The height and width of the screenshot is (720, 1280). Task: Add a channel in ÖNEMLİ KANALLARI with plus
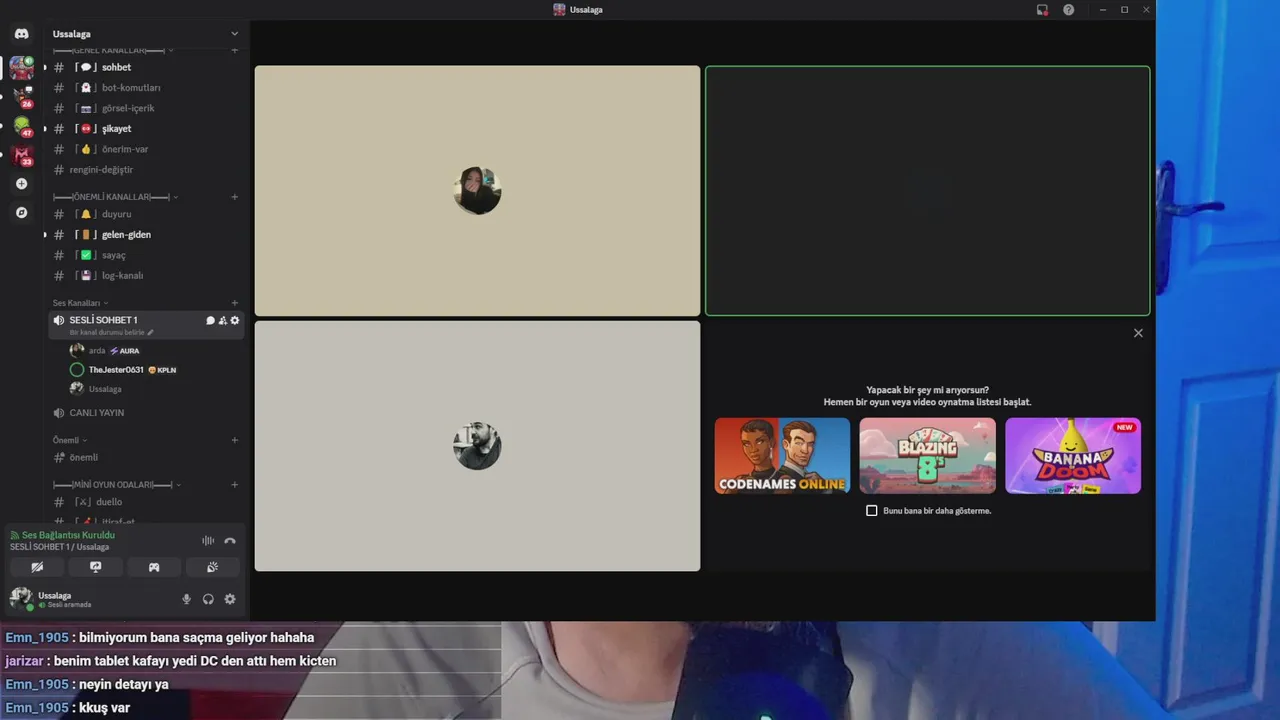point(235,197)
